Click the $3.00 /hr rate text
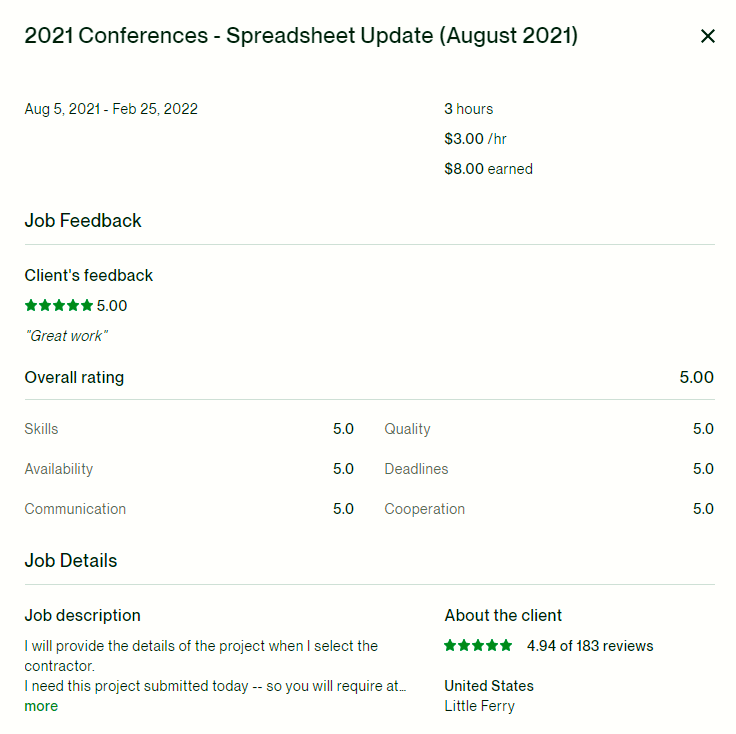This screenshot has height=734, width=736. pyautogui.click(x=475, y=139)
